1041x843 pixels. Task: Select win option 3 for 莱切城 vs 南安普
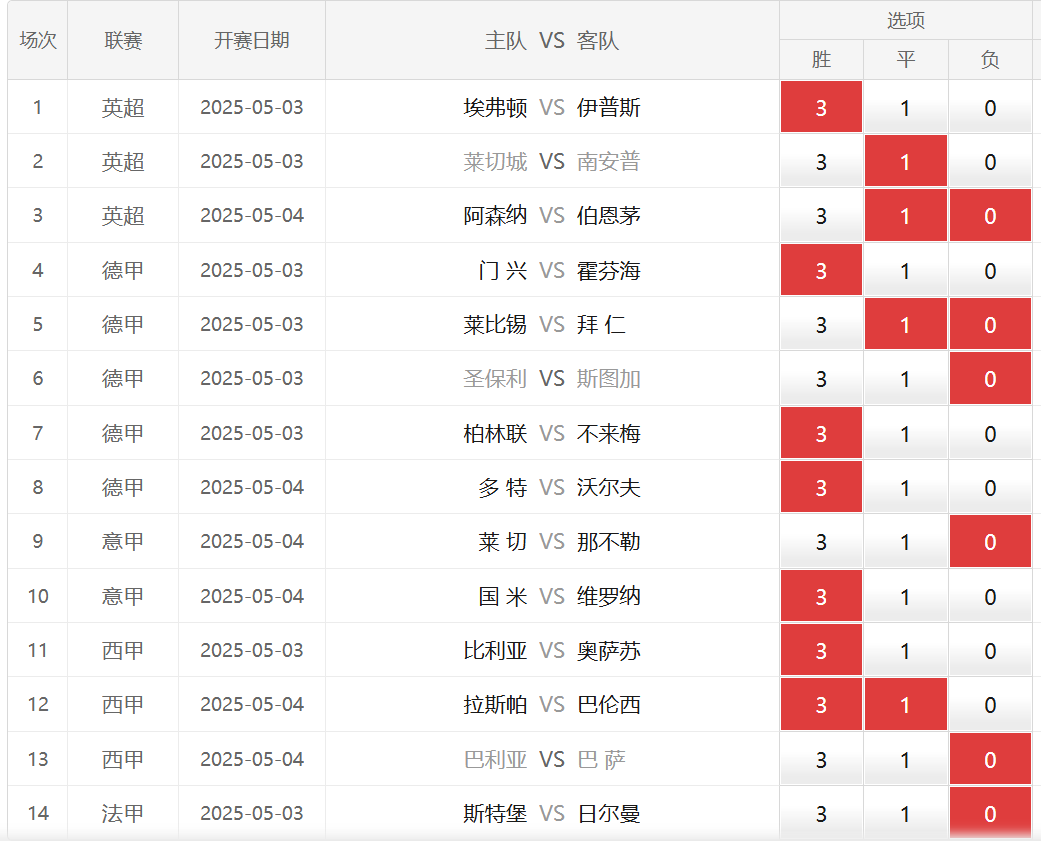tap(821, 161)
